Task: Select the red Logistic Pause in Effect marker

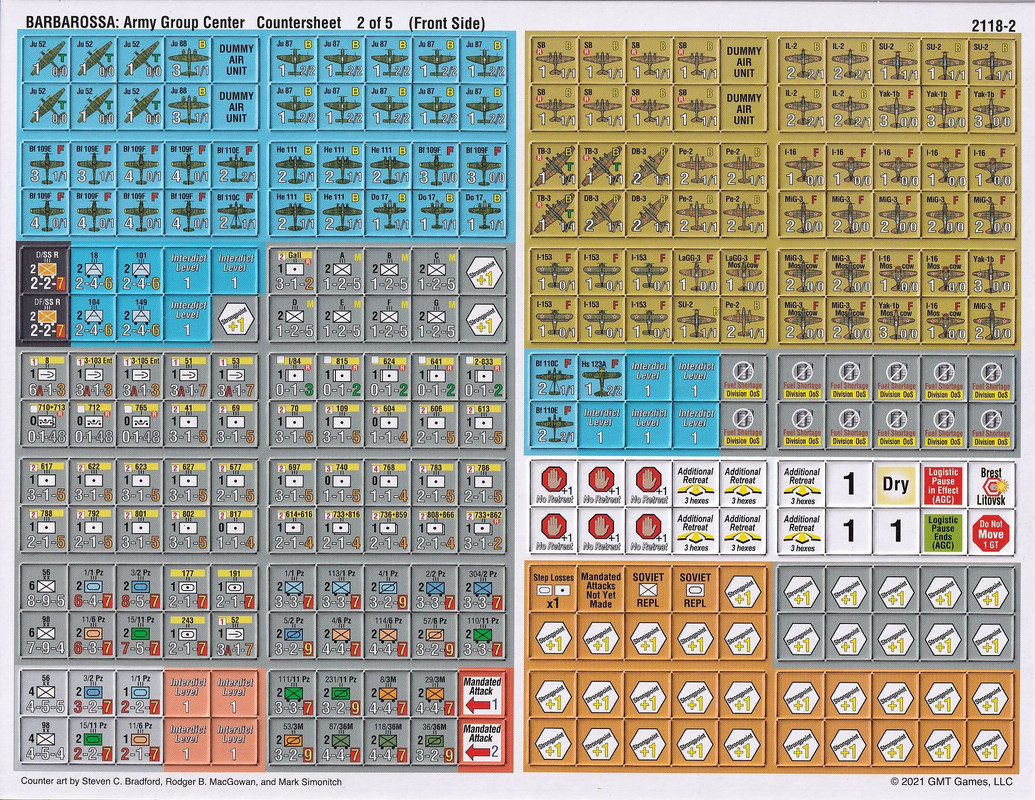Action: [943, 484]
